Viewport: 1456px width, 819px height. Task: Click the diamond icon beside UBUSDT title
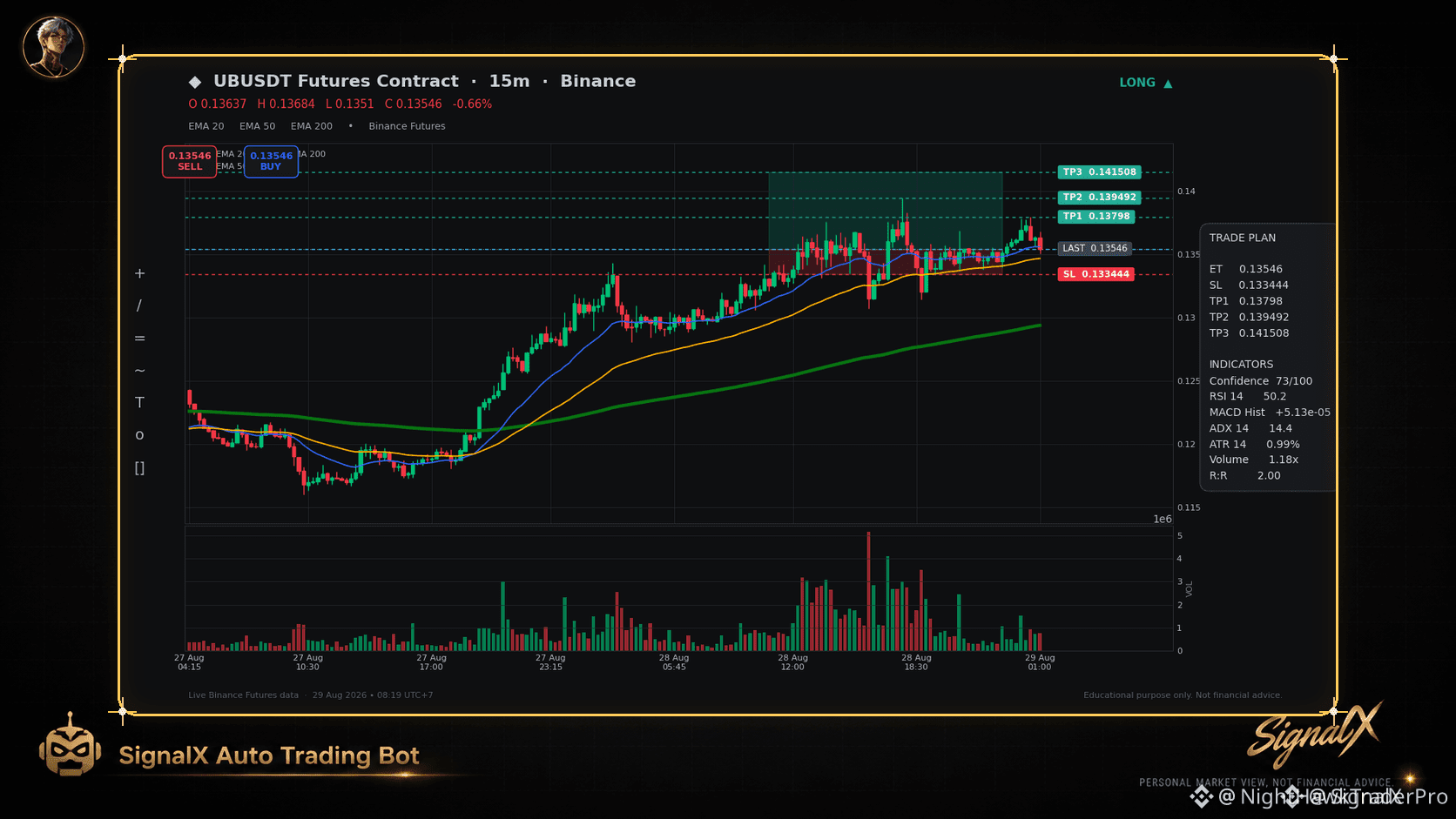tap(195, 82)
